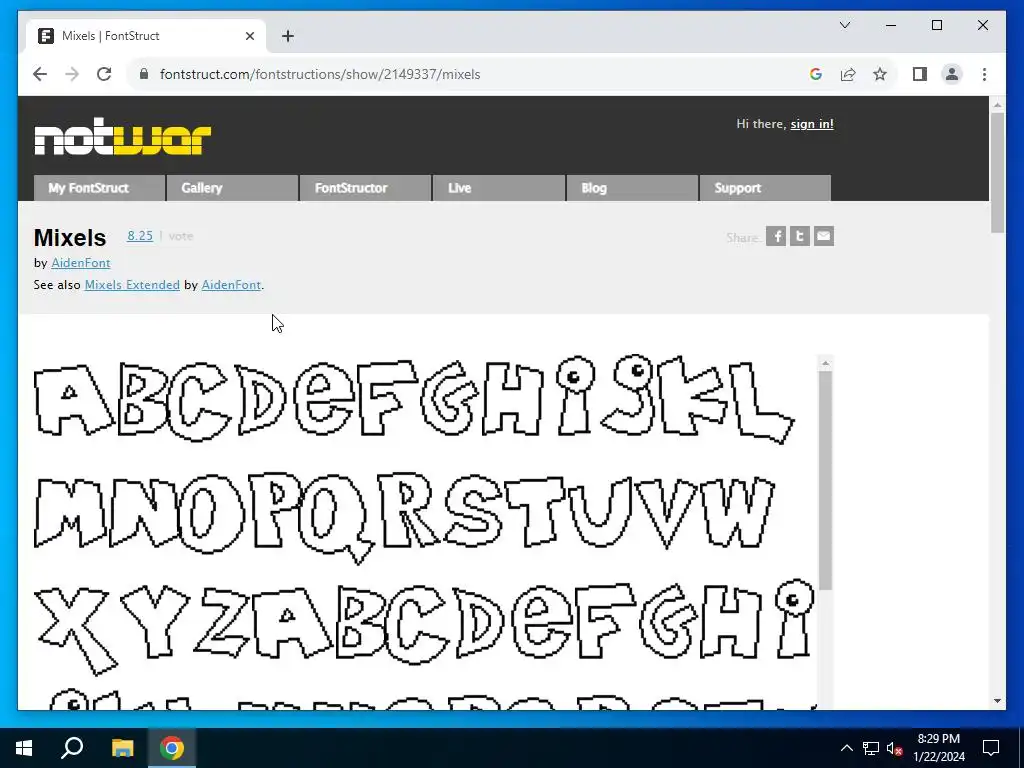The height and width of the screenshot is (768, 1024).
Task: Open a new tab with plus icon
Action: tap(288, 36)
